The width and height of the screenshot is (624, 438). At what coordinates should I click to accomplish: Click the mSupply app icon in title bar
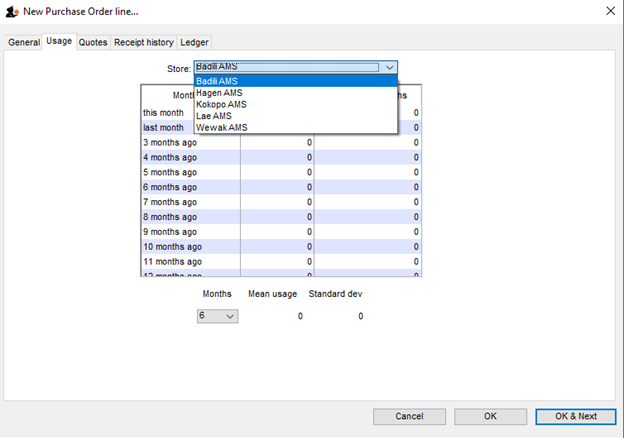pyautogui.click(x=11, y=11)
